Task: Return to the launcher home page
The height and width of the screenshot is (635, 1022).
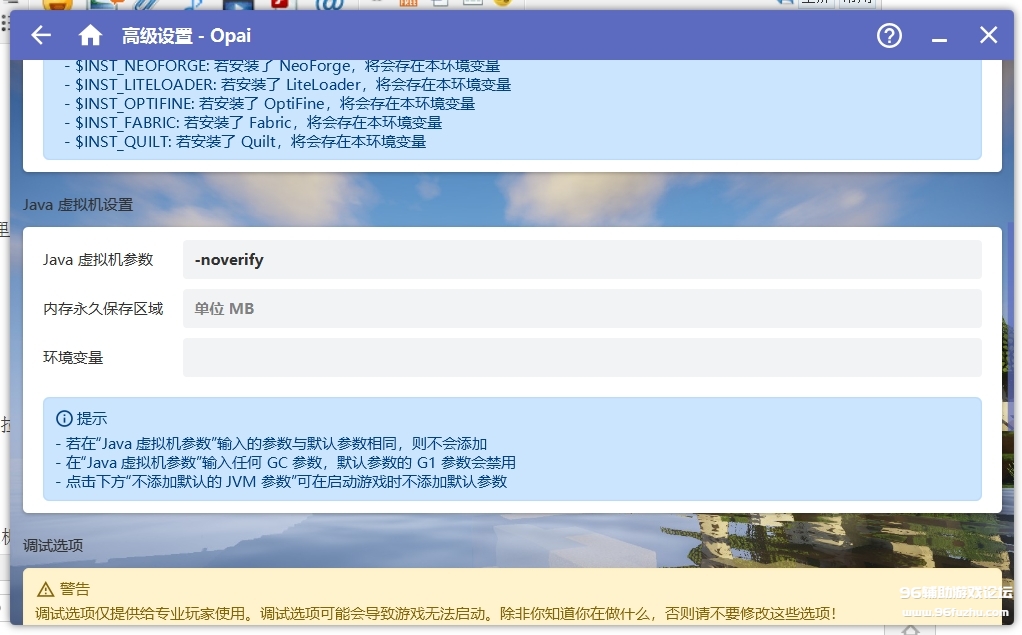Action: tap(90, 36)
